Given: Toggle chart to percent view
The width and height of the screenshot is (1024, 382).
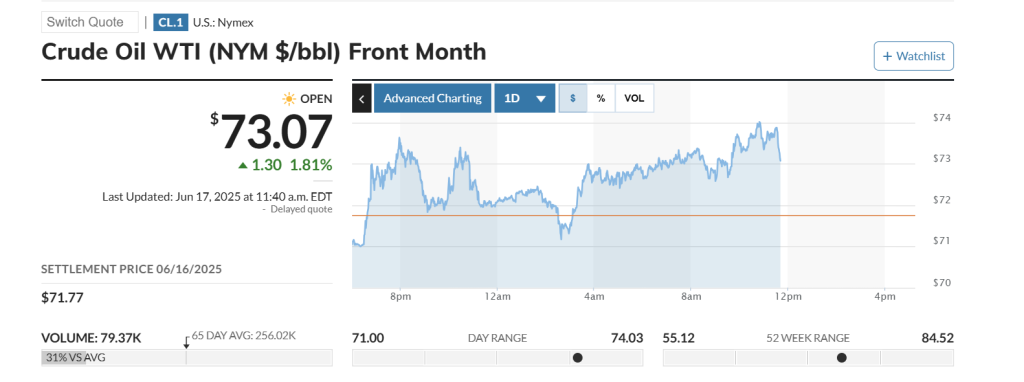Looking at the screenshot, I should [601, 98].
